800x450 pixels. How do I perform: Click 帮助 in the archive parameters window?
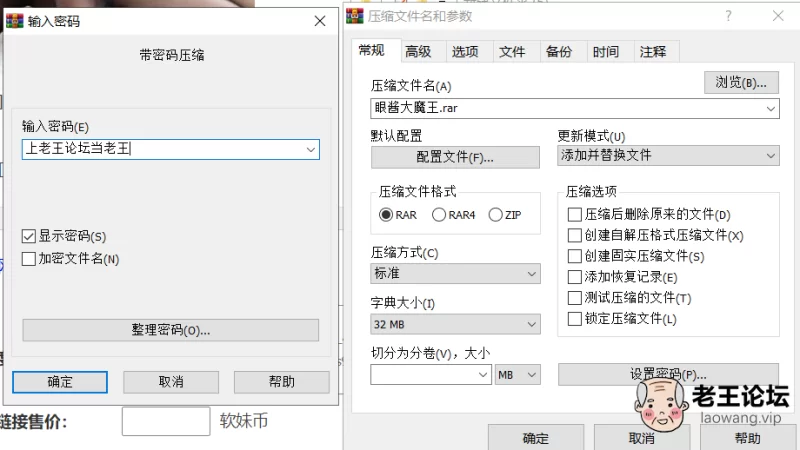pyautogui.click(x=747, y=438)
